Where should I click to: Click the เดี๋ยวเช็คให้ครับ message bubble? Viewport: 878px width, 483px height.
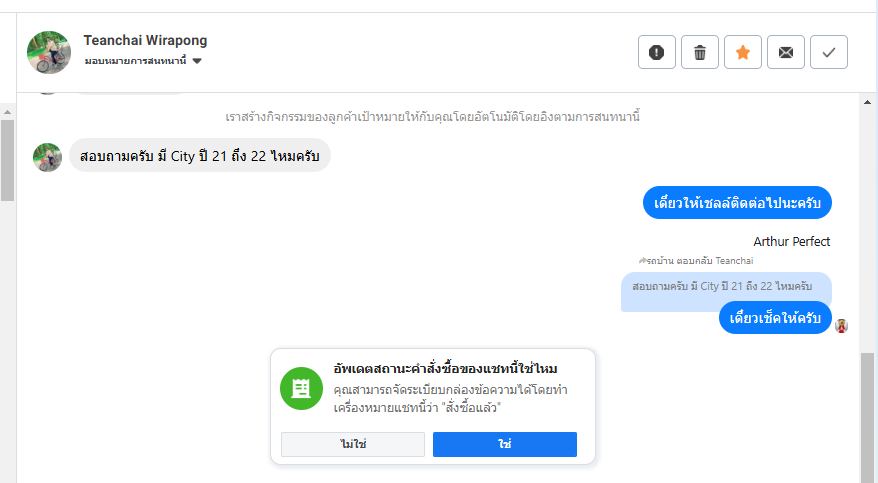click(775, 317)
